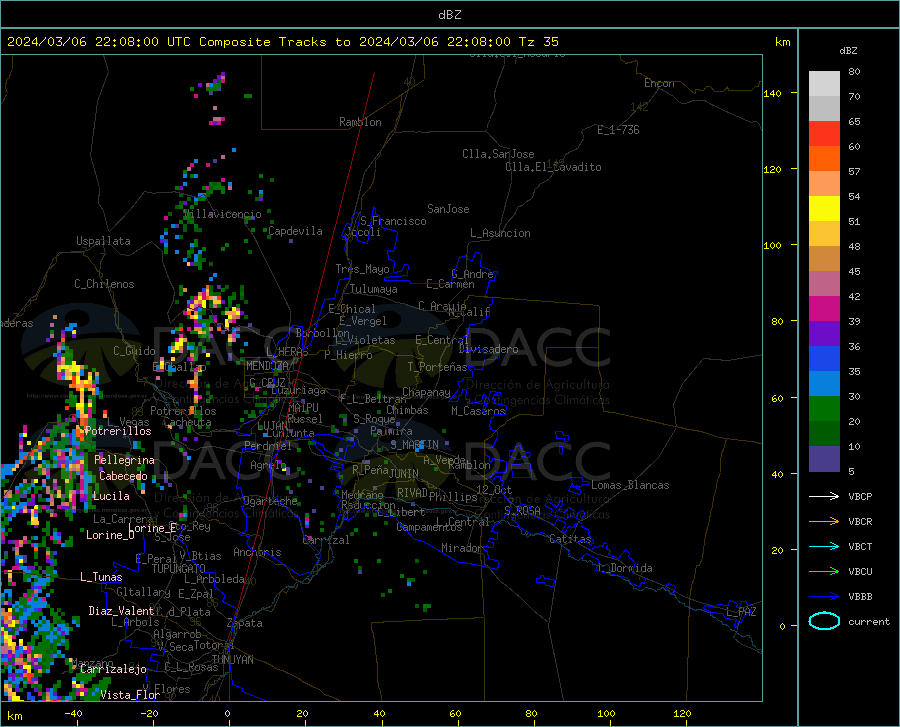The image size is (900, 727).
Task: Click the Cabecedo station label
Action: tap(123, 476)
